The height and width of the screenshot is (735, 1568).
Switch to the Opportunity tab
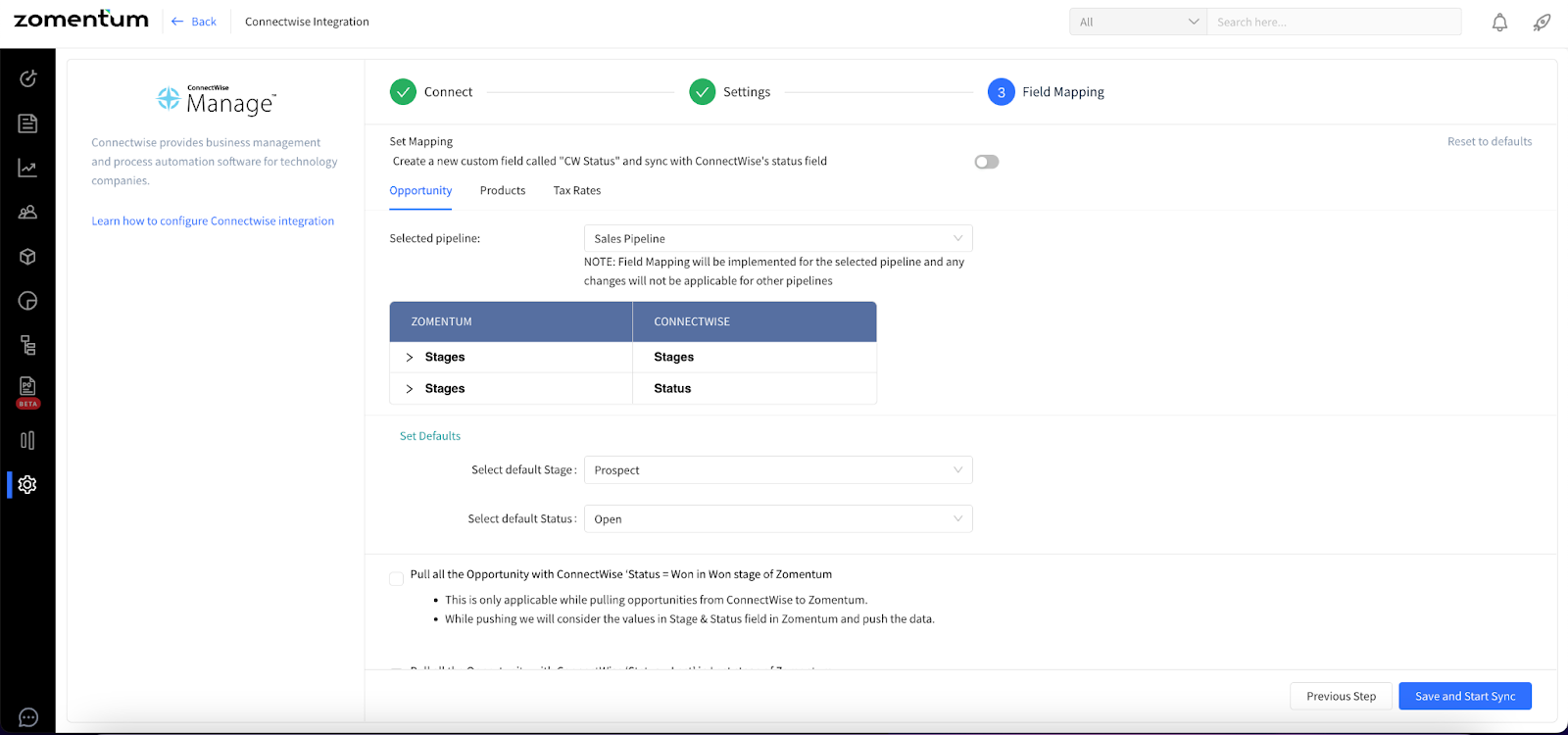coord(420,190)
